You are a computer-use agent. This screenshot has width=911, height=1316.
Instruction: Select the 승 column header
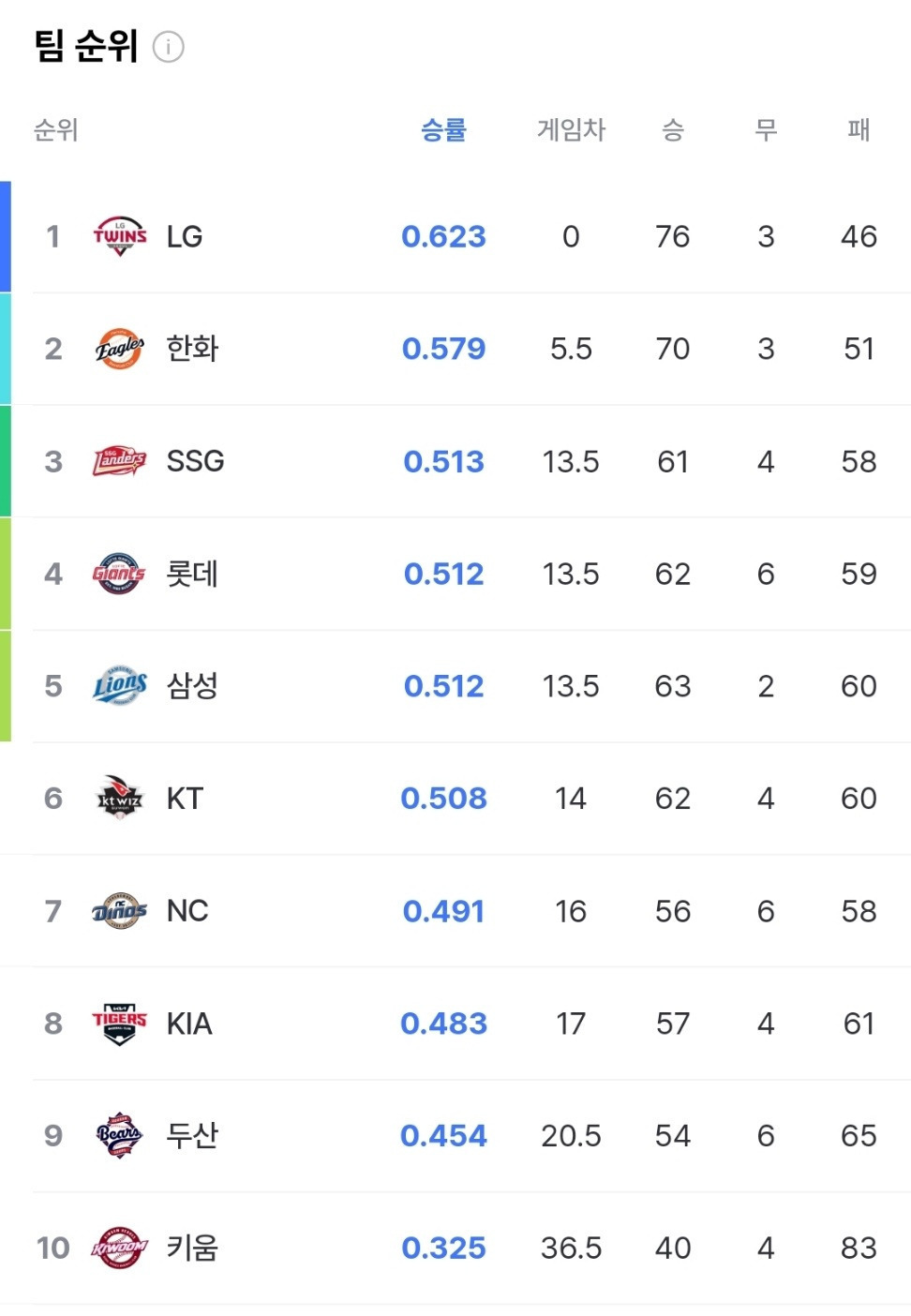[672, 129]
